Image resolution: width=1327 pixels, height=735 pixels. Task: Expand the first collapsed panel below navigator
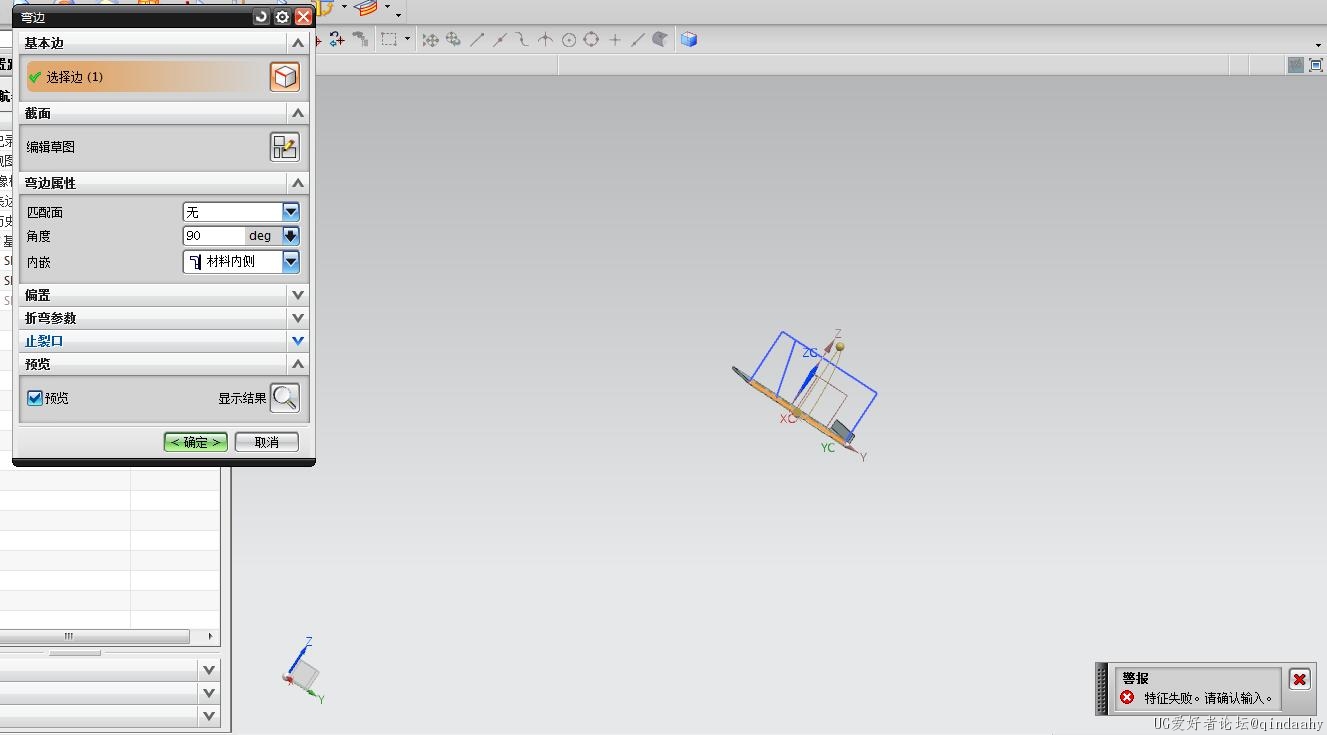pyautogui.click(x=209, y=670)
